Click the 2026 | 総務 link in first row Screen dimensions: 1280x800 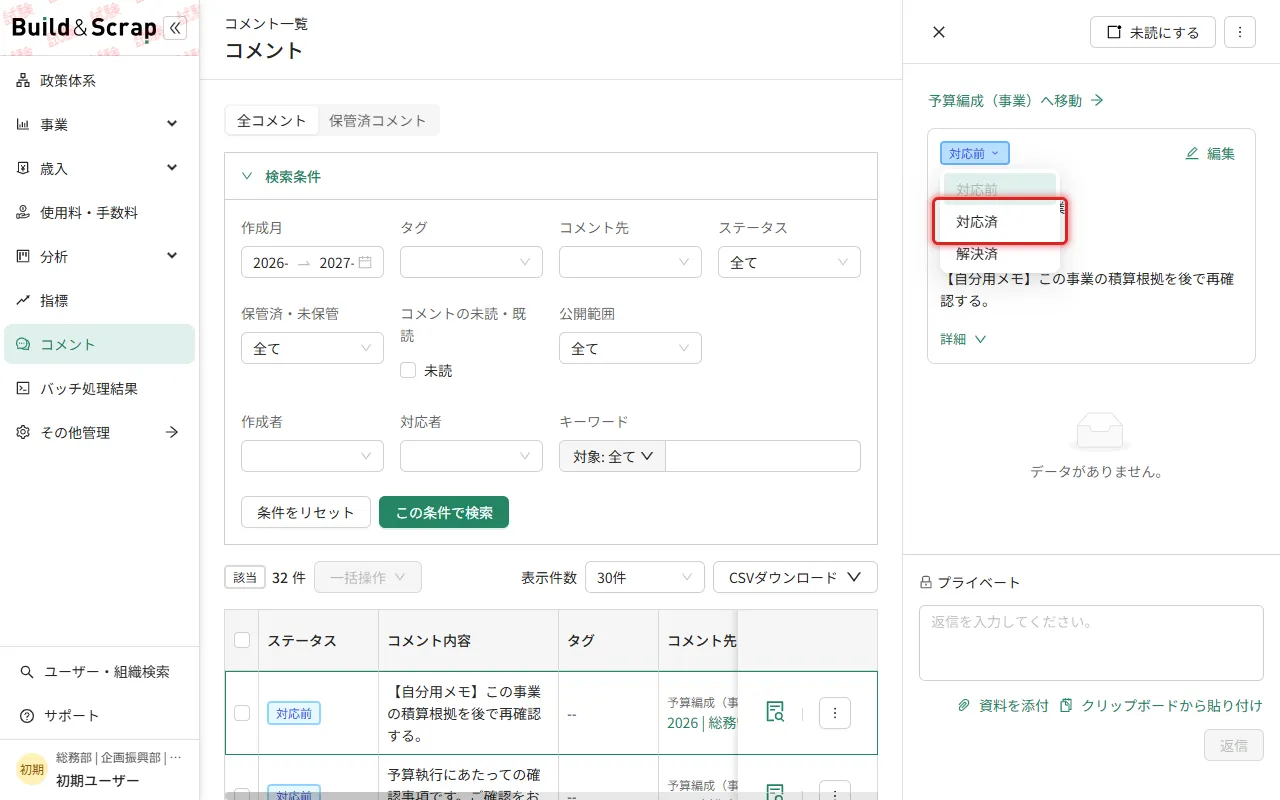(x=702, y=723)
